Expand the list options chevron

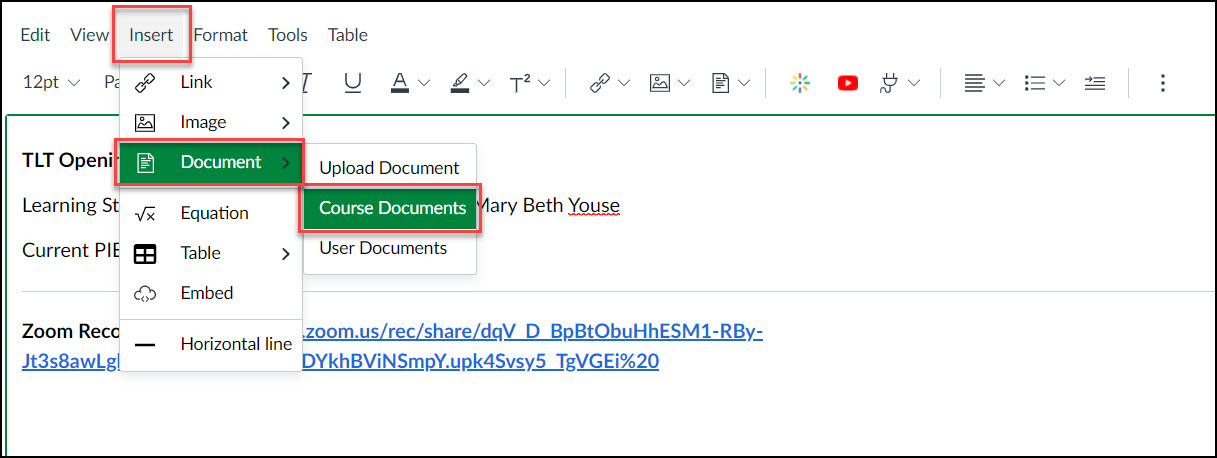1059,83
